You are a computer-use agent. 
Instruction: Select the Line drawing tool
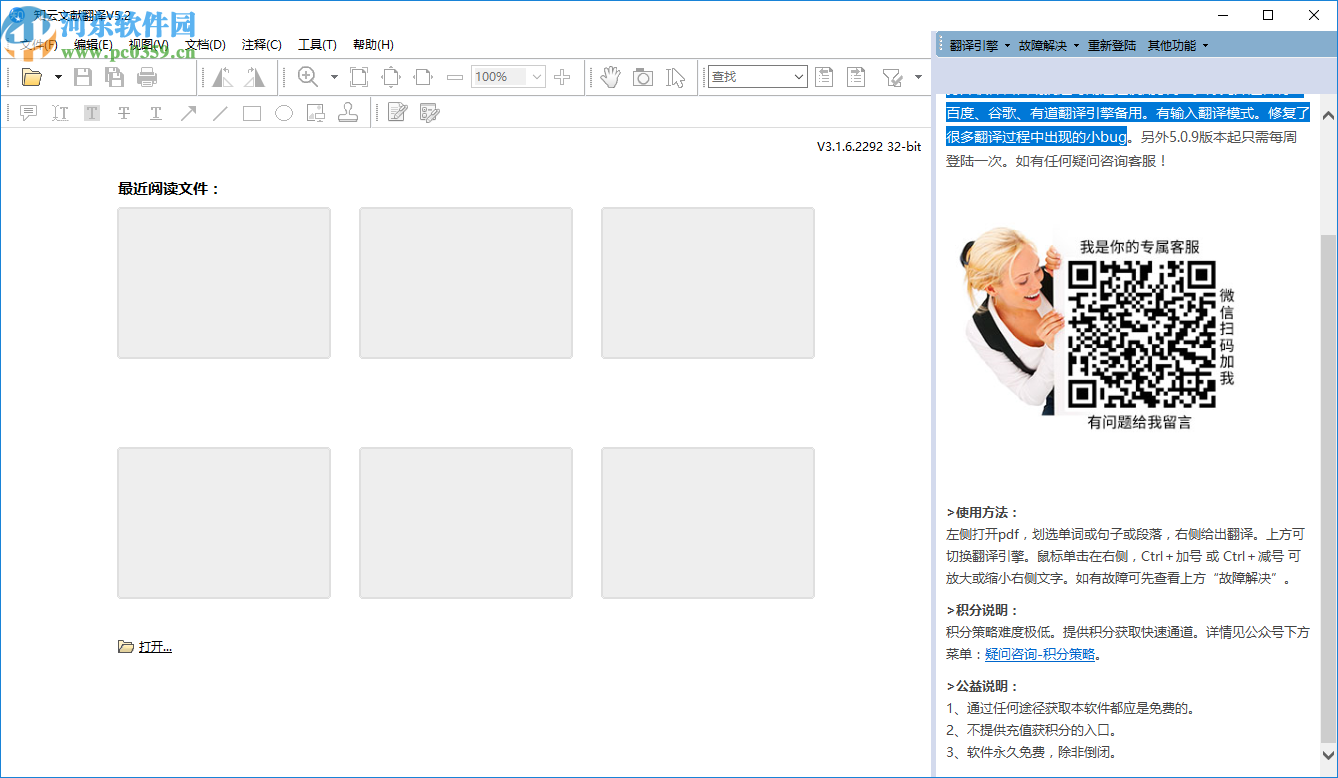(220, 113)
